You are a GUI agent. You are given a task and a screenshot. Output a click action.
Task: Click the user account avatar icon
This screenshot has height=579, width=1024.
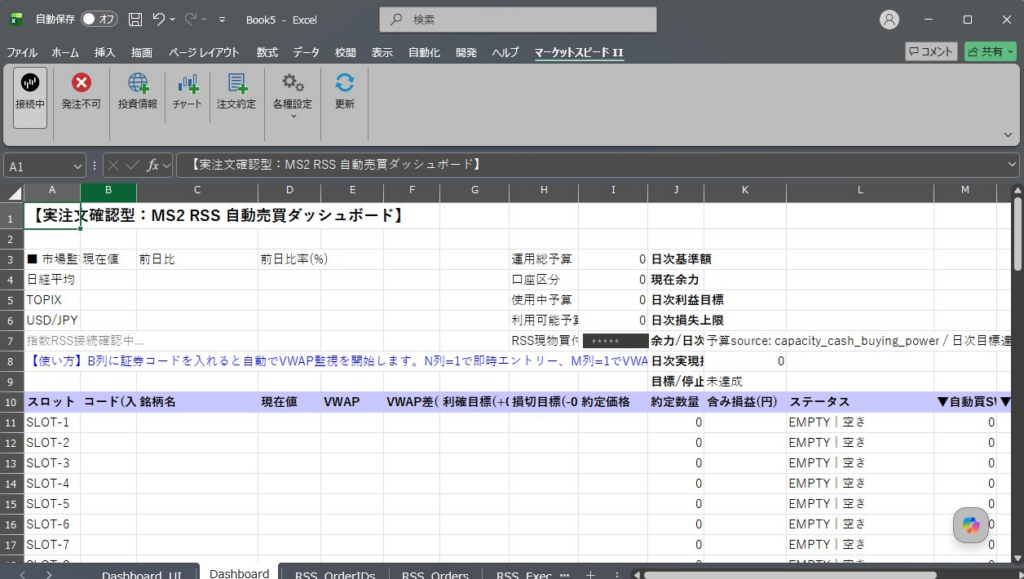point(889,20)
